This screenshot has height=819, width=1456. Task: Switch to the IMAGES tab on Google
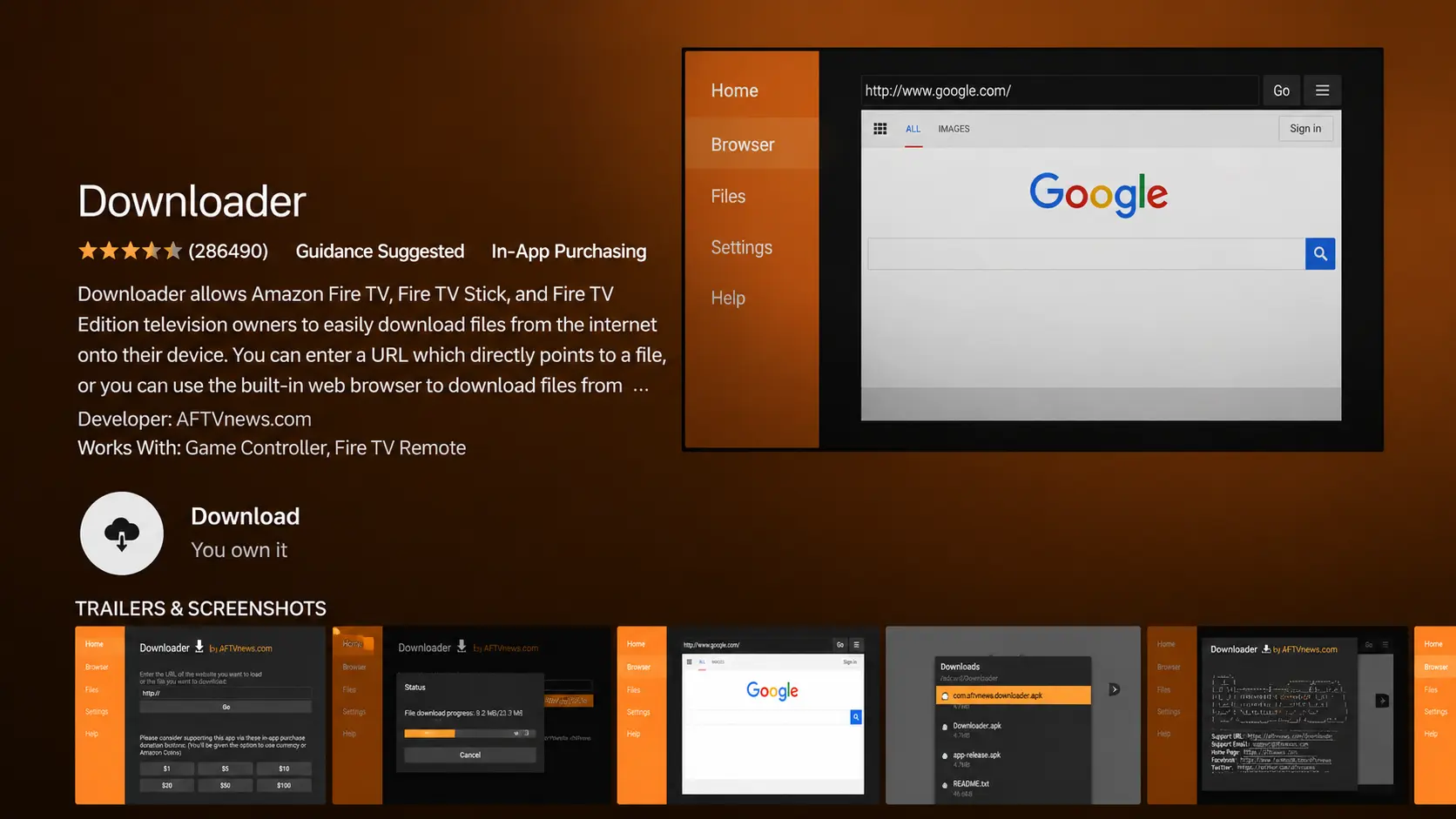coord(954,129)
